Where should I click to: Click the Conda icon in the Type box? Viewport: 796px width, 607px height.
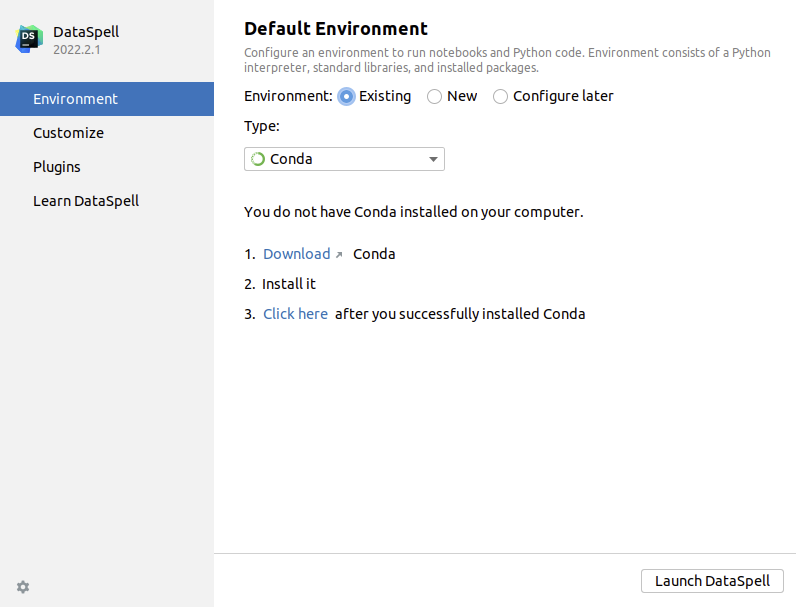(x=258, y=159)
